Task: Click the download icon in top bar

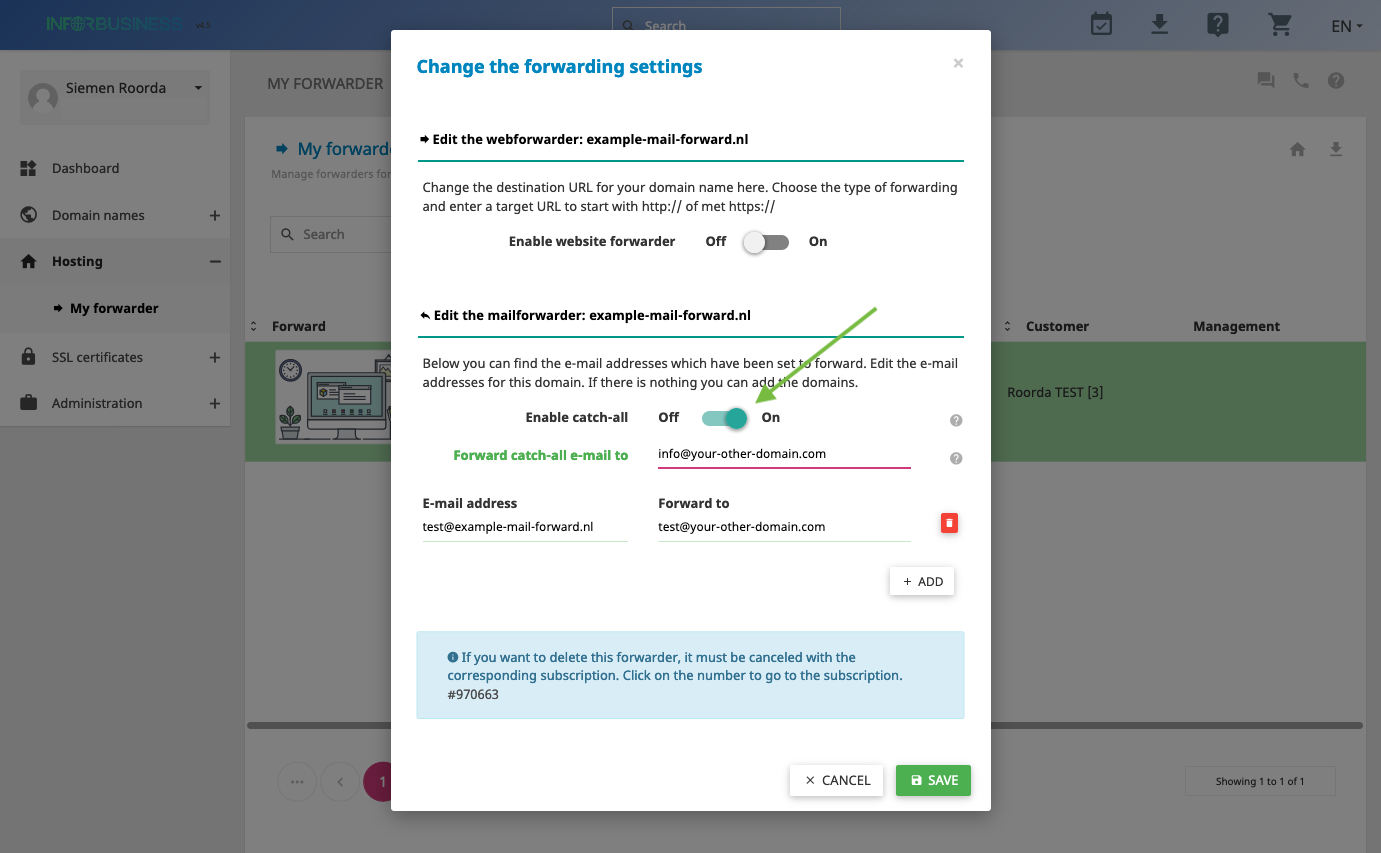Action: click(1159, 24)
